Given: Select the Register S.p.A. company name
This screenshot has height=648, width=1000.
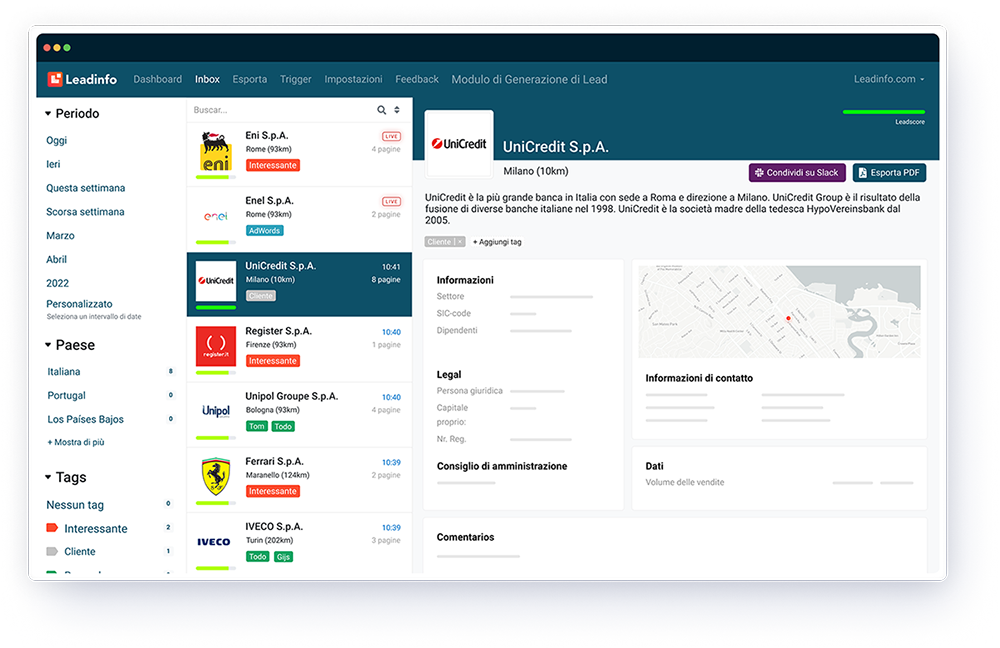Looking at the screenshot, I should coord(279,331).
